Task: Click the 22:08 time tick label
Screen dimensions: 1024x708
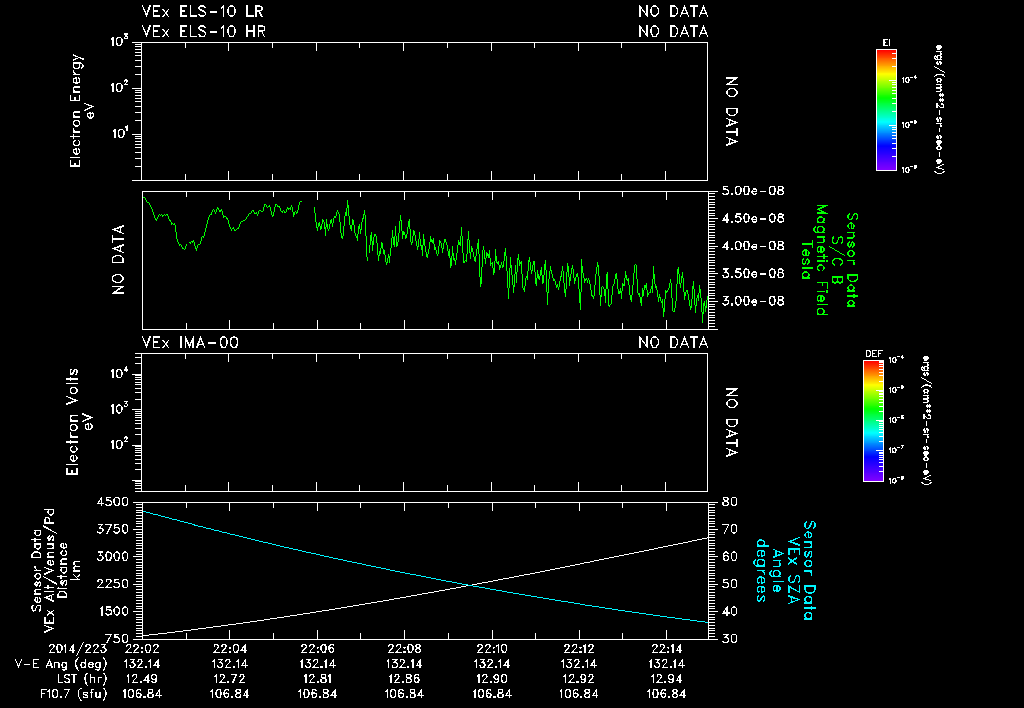Action: coord(404,649)
